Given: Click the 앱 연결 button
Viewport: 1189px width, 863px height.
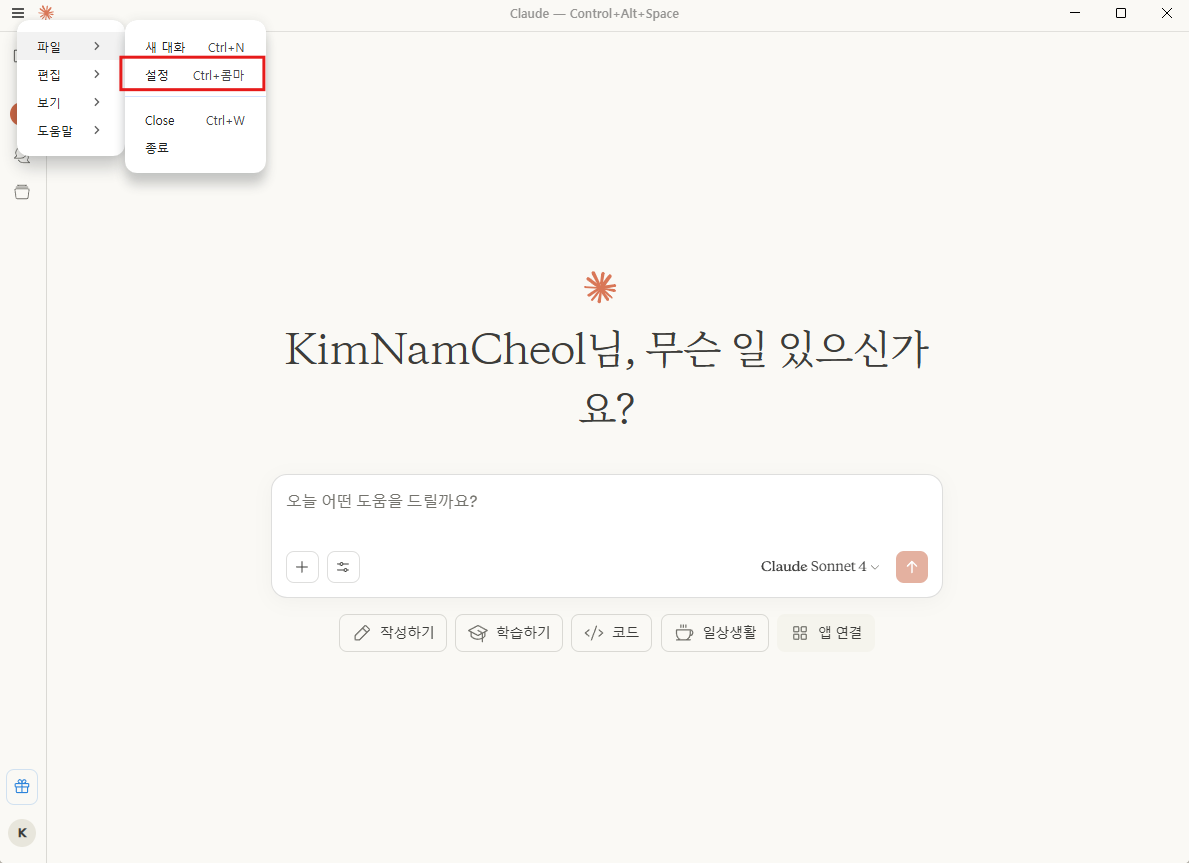Looking at the screenshot, I should [826, 632].
